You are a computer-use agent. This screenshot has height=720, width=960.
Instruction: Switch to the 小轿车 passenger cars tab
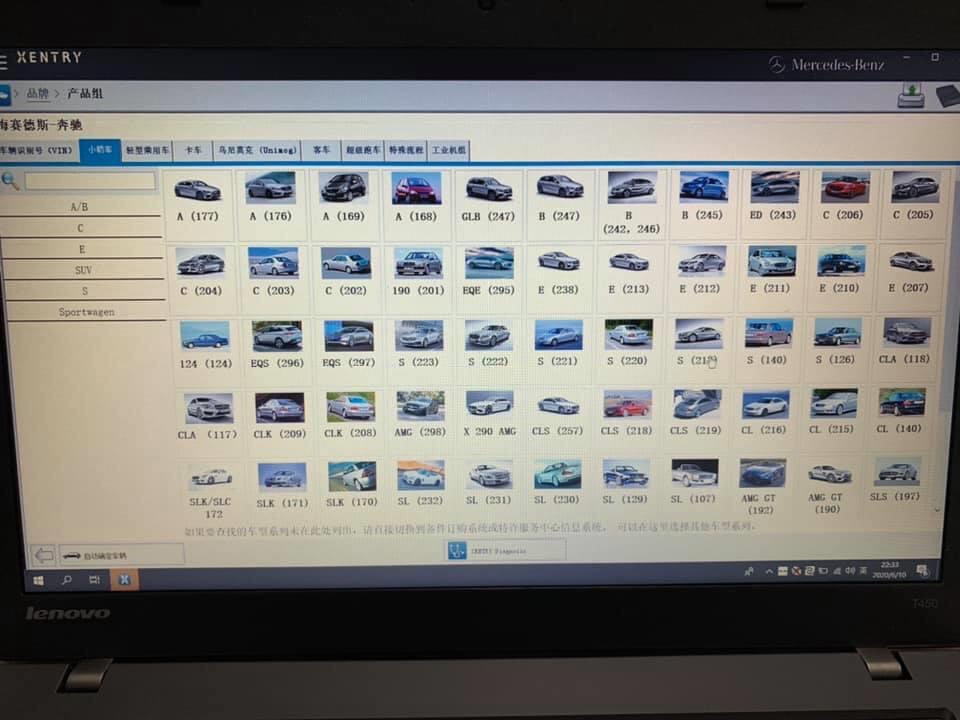click(100, 149)
